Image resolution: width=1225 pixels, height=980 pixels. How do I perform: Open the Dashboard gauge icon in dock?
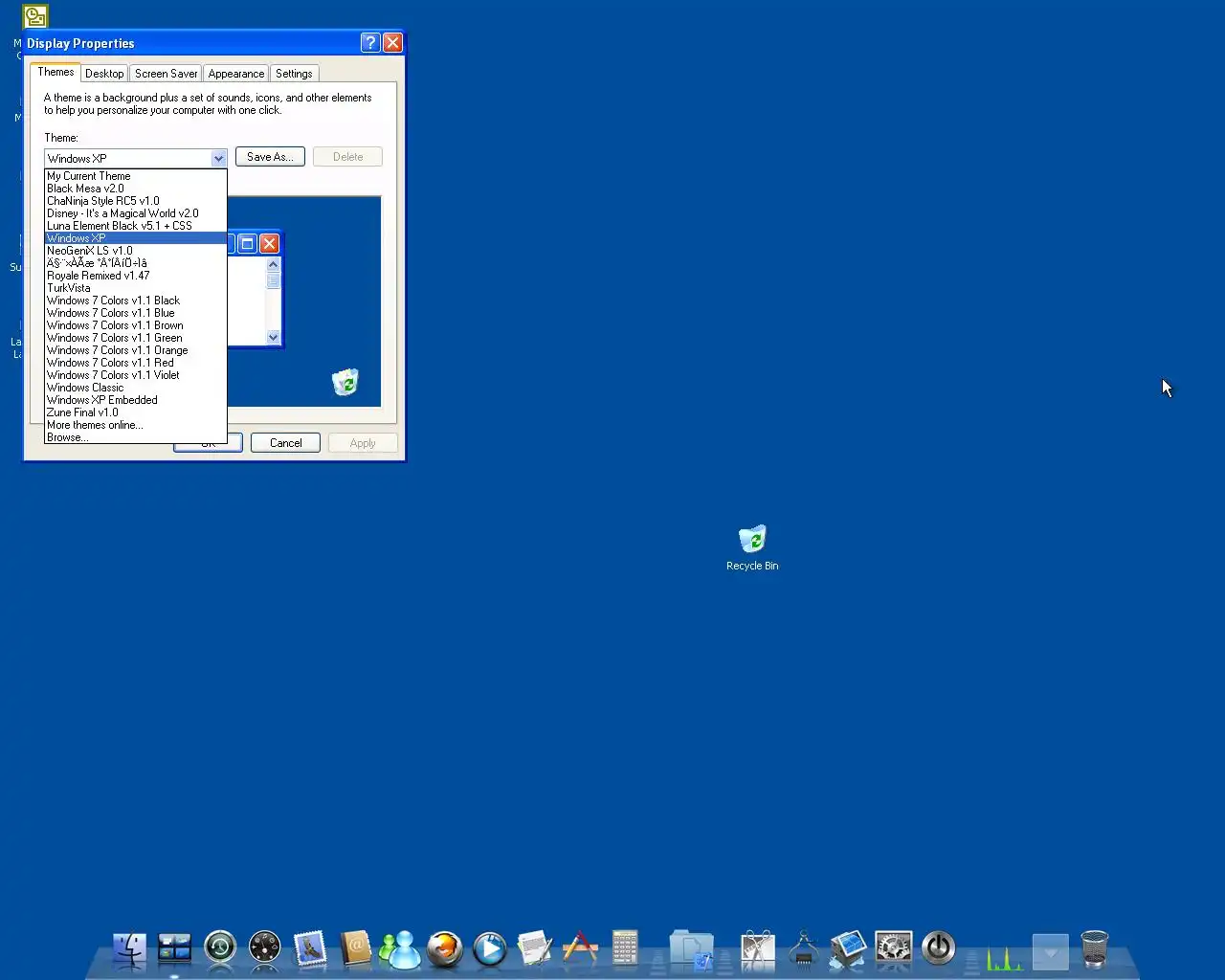pyautogui.click(x=265, y=948)
